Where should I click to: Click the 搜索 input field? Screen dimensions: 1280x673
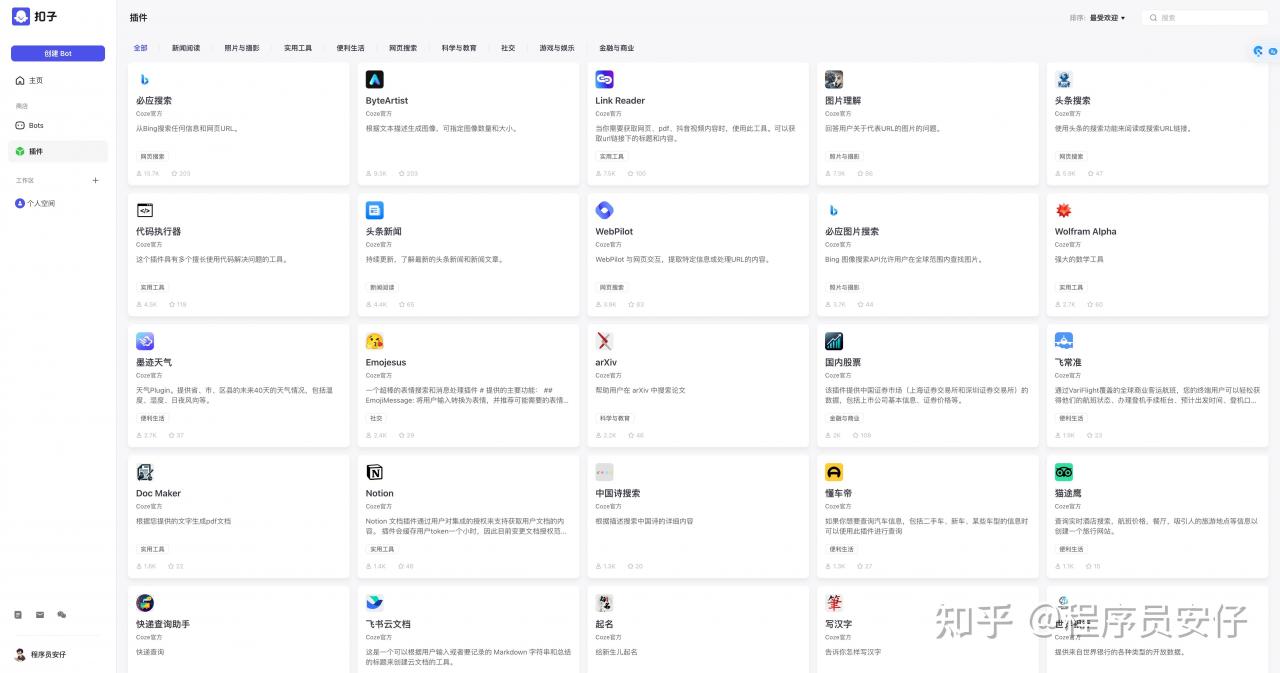[1204, 18]
